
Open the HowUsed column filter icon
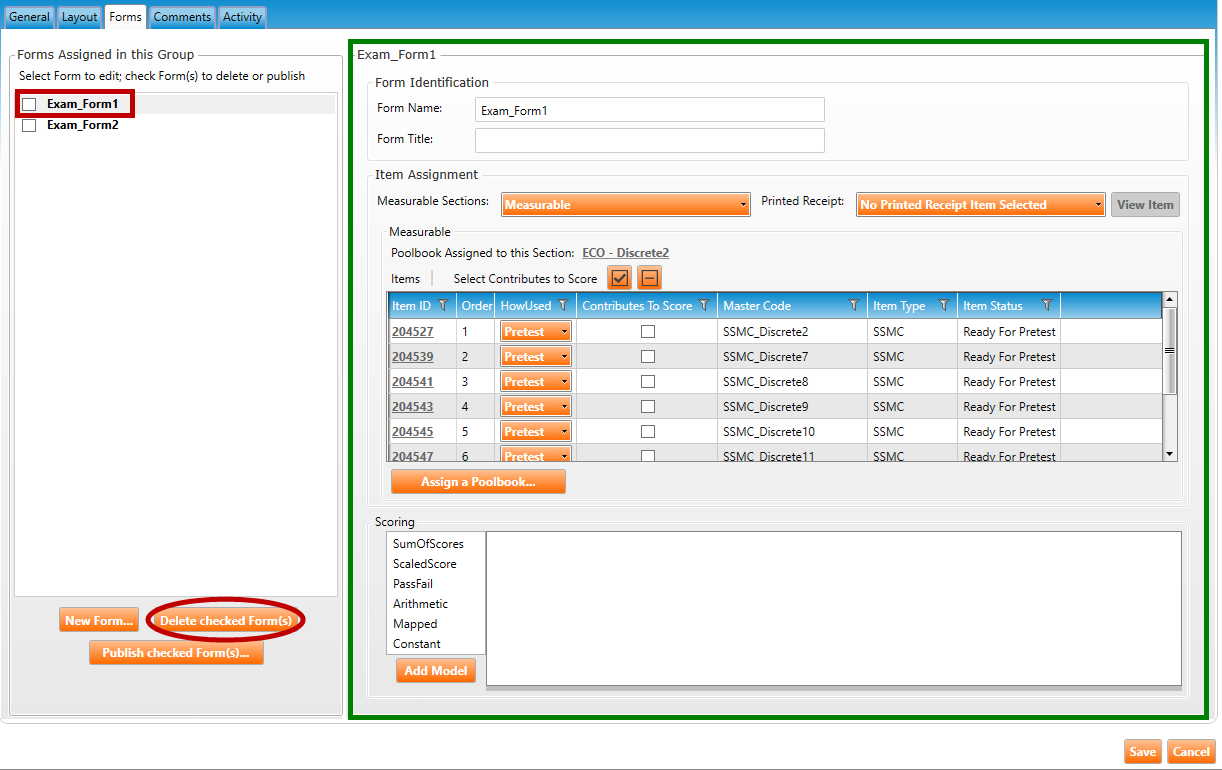pos(563,306)
